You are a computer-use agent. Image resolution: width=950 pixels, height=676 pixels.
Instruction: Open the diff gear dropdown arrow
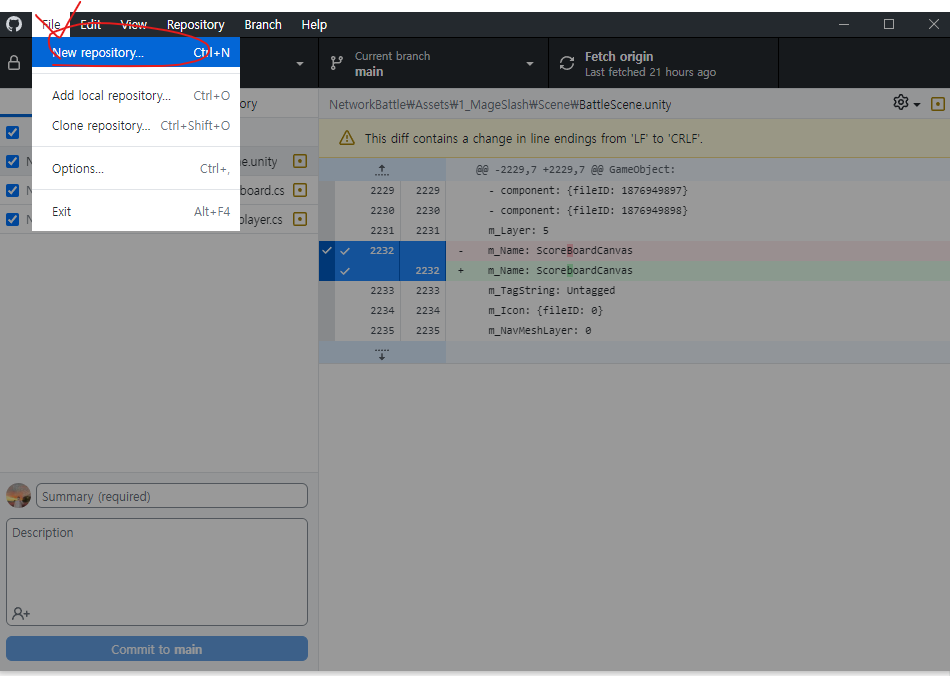[916, 104]
